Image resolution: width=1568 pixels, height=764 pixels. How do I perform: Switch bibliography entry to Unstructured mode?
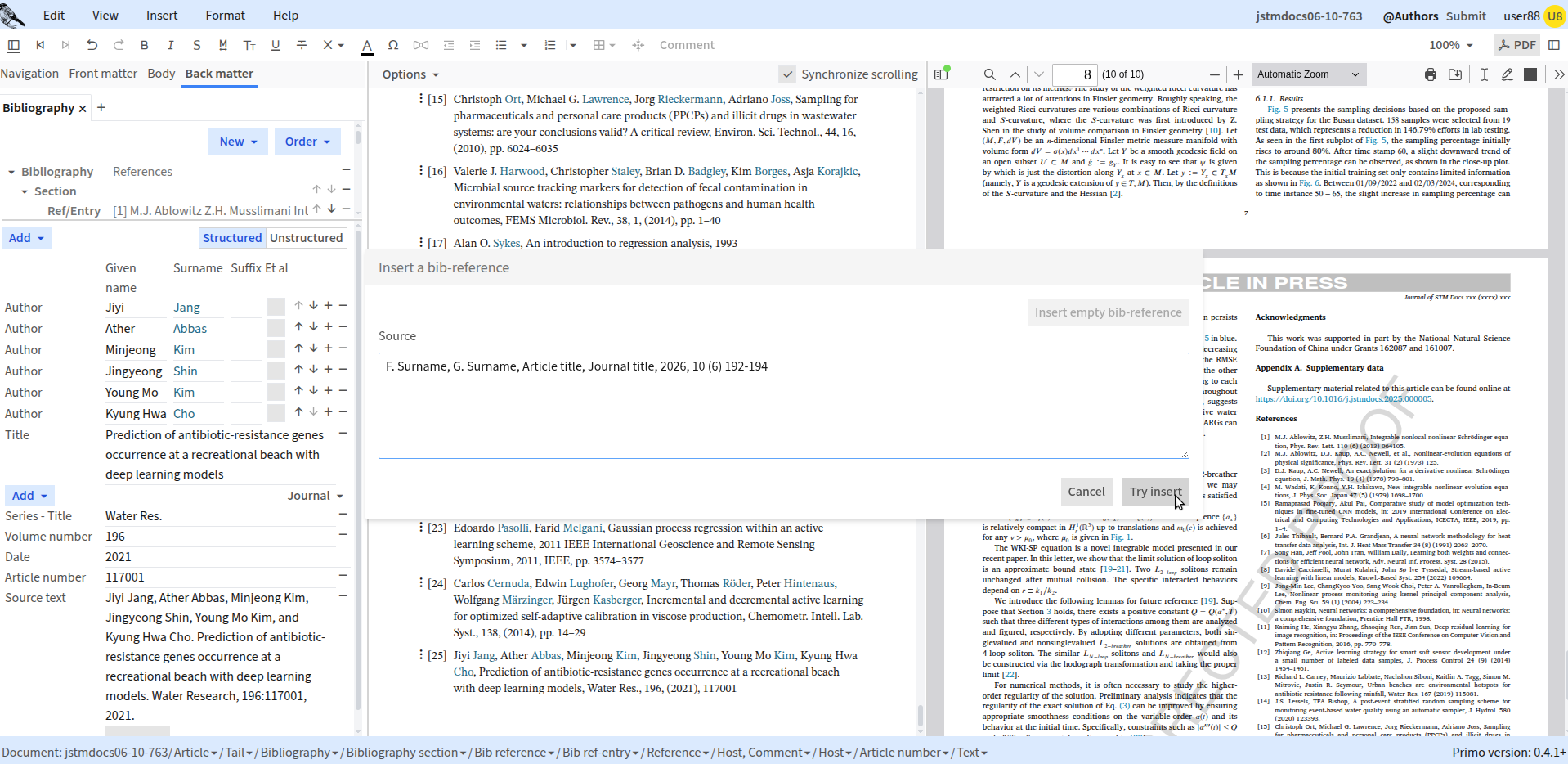point(306,238)
